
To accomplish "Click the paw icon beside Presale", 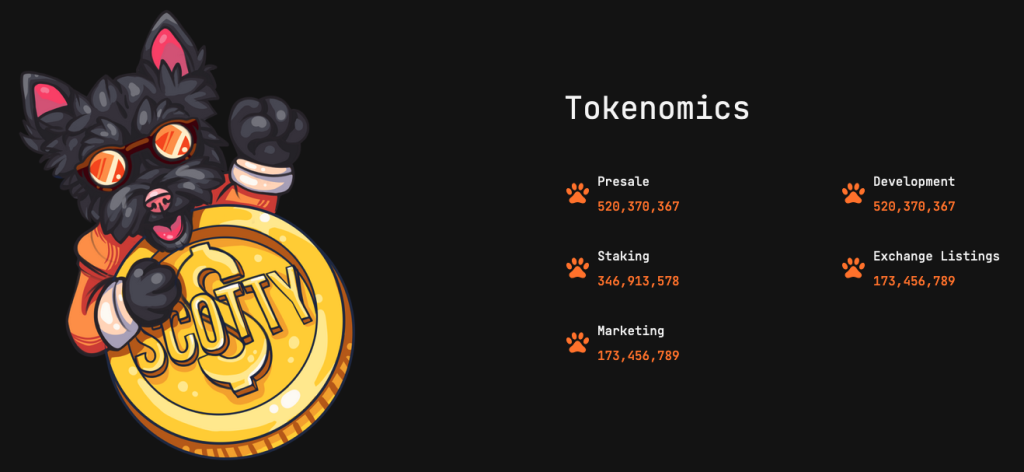I will [x=577, y=193].
